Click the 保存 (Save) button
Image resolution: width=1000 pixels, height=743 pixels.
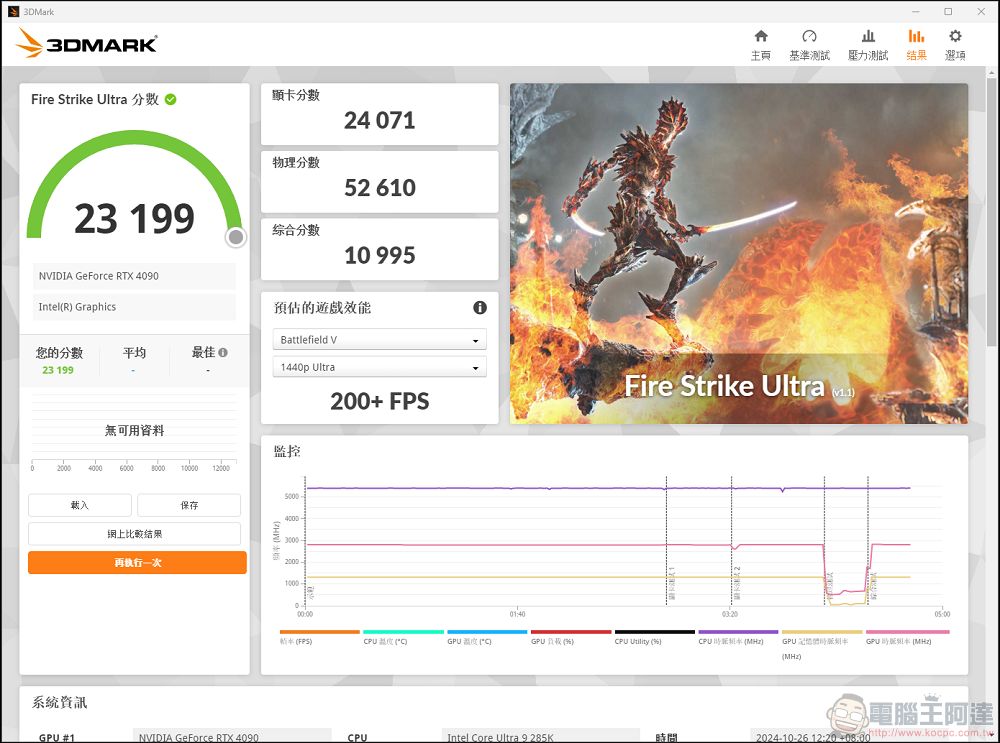point(189,505)
